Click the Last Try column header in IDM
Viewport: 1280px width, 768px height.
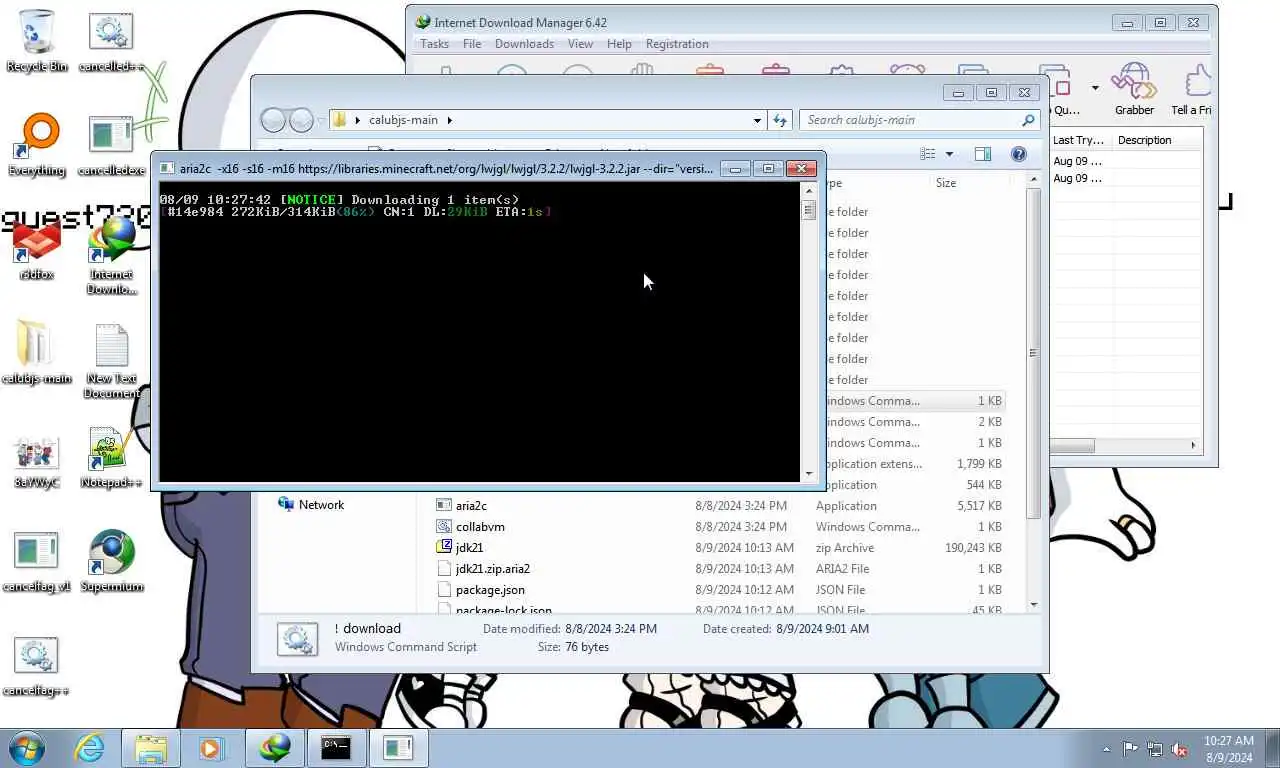1079,140
